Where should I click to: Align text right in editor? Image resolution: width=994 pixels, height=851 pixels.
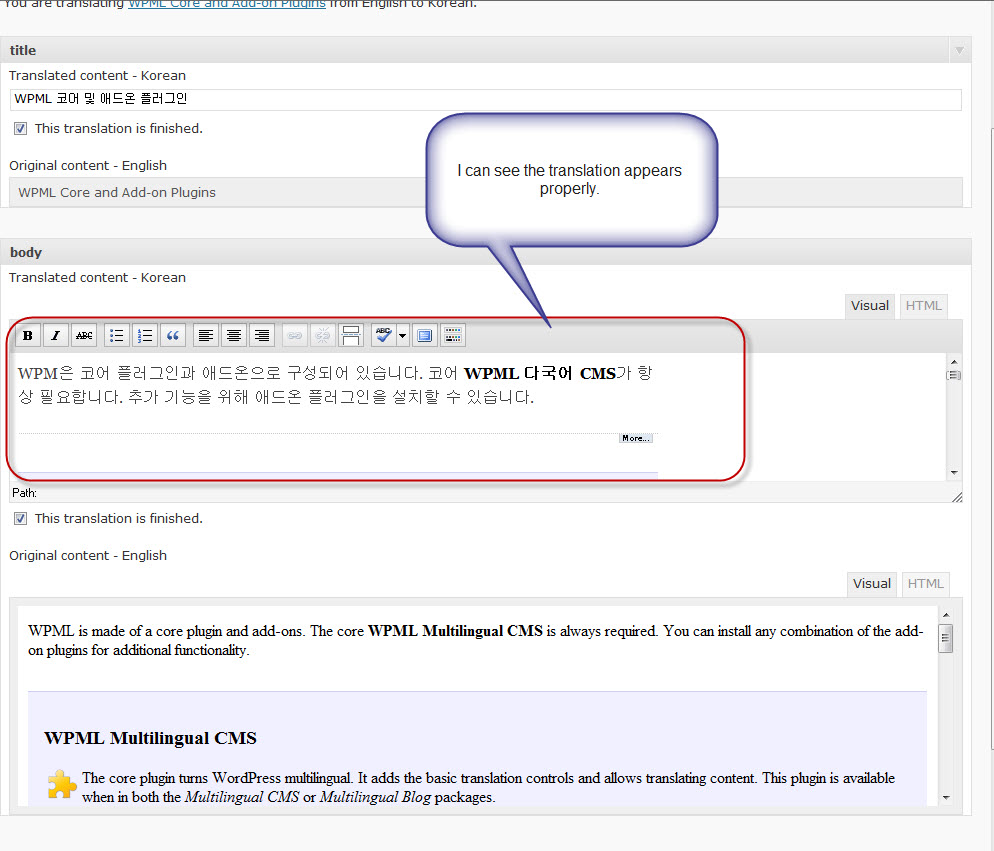261,335
